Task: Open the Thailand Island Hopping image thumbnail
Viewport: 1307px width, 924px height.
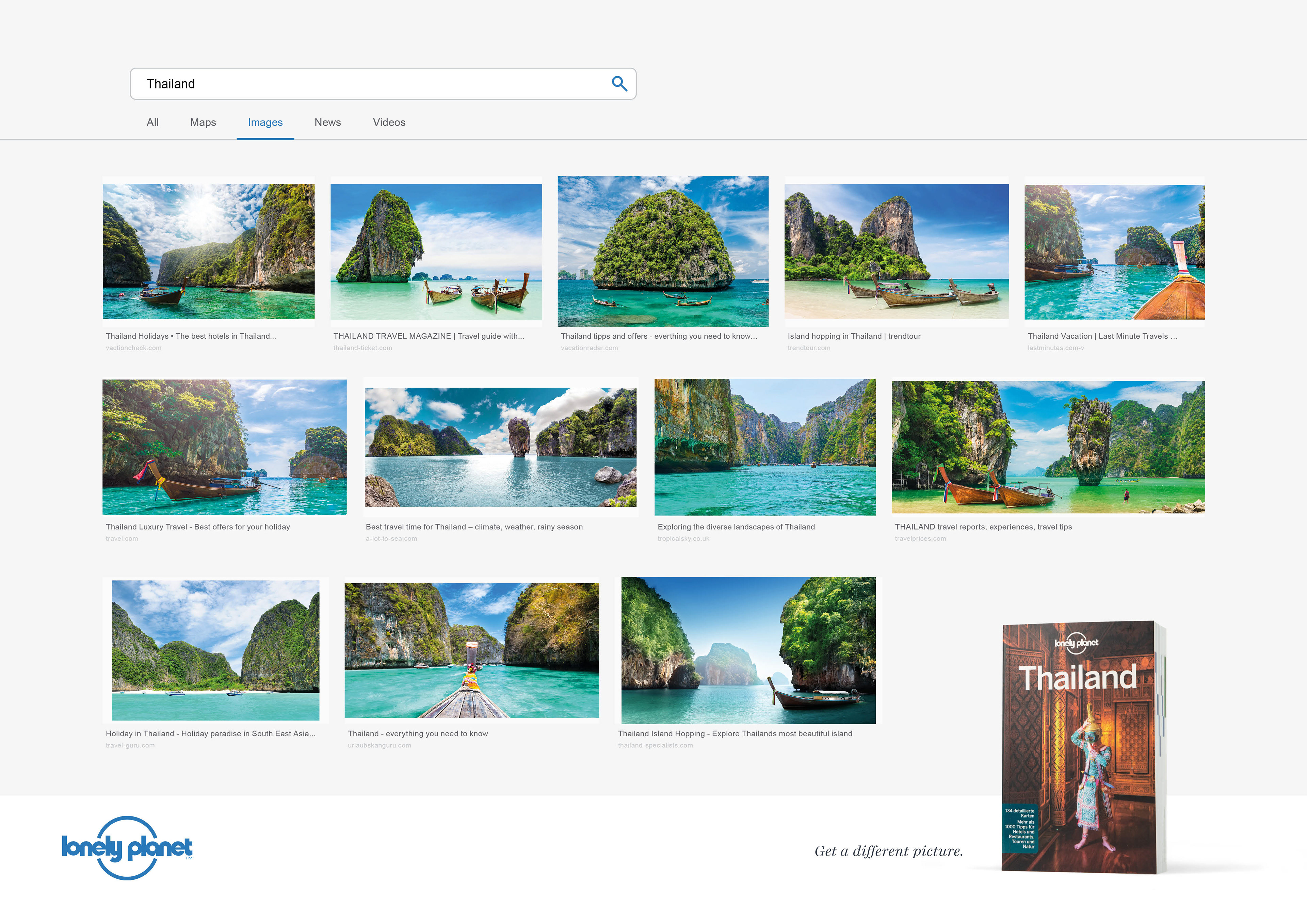Action: (x=748, y=650)
